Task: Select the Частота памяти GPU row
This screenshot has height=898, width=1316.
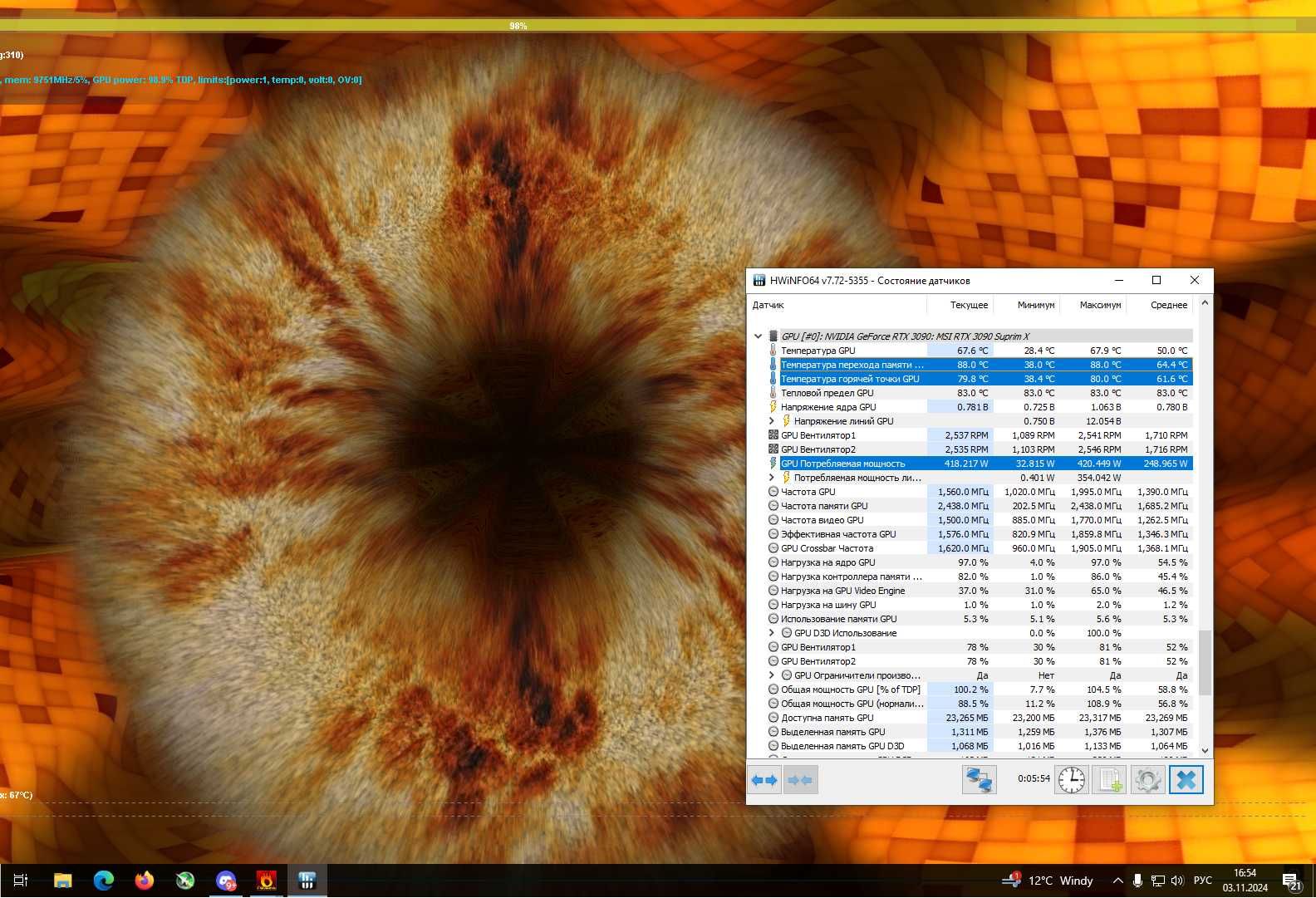Action: [980, 506]
